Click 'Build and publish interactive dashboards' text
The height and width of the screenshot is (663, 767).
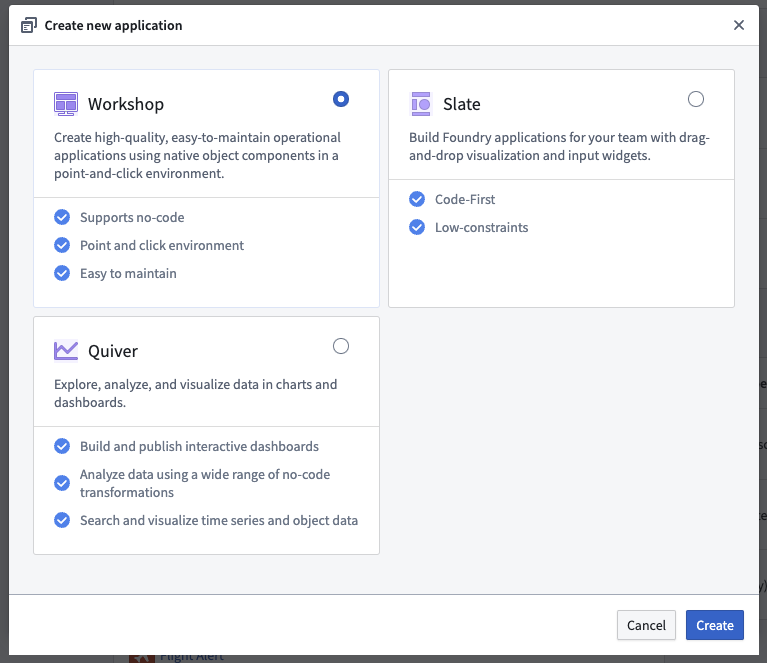tap(199, 446)
